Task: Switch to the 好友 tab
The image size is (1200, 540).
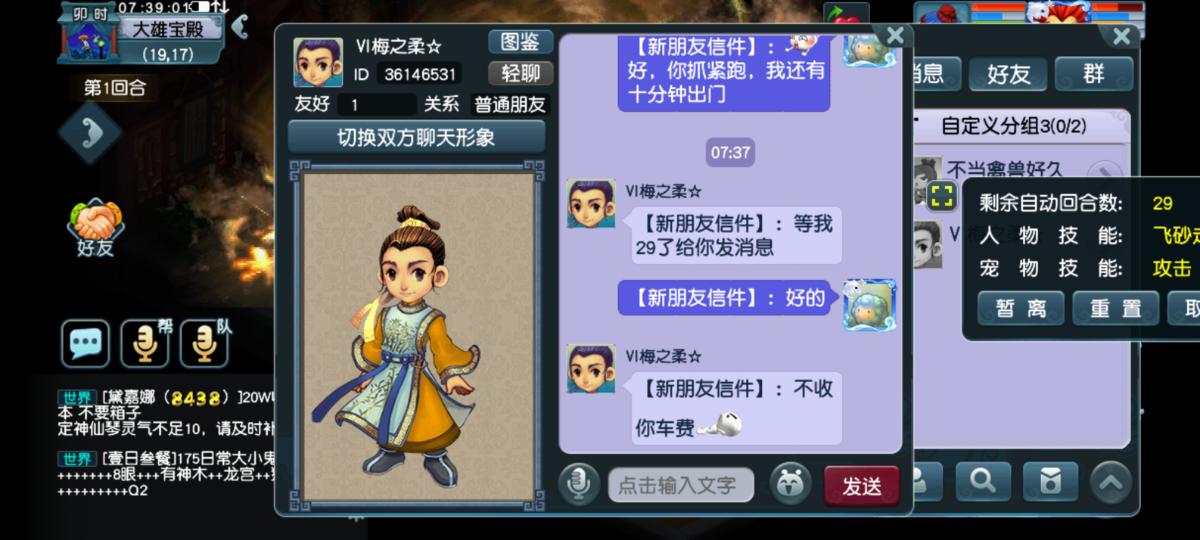Action: click(x=1009, y=74)
